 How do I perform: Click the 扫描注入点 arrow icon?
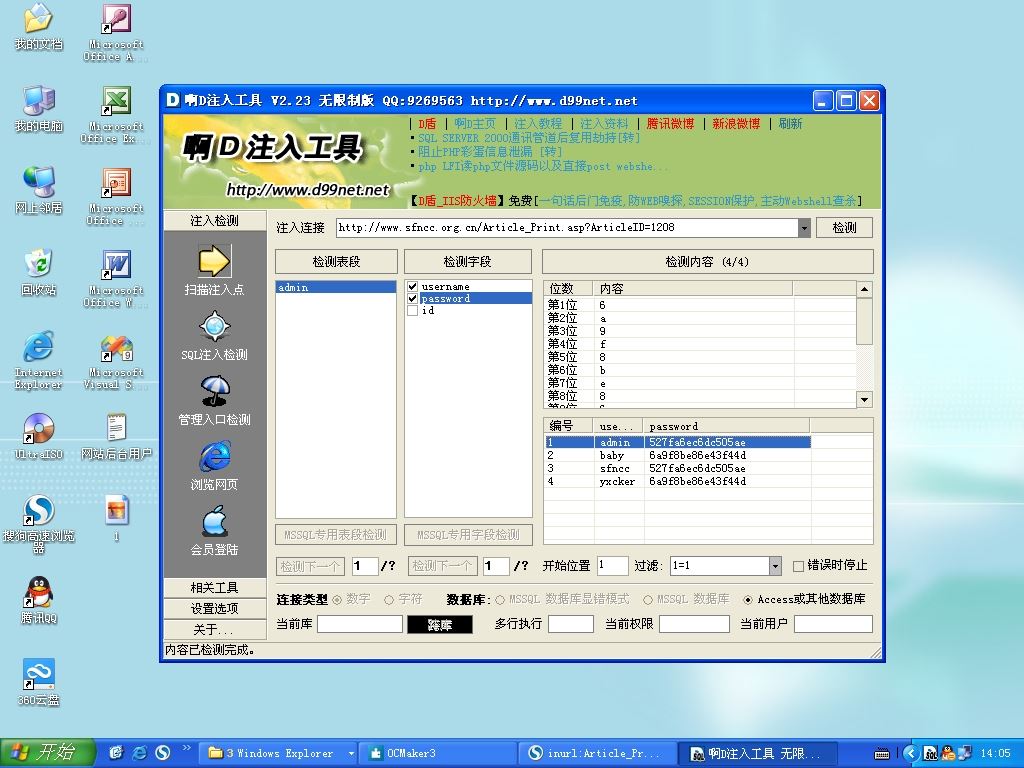pyautogui.click(x=214, y=261)
